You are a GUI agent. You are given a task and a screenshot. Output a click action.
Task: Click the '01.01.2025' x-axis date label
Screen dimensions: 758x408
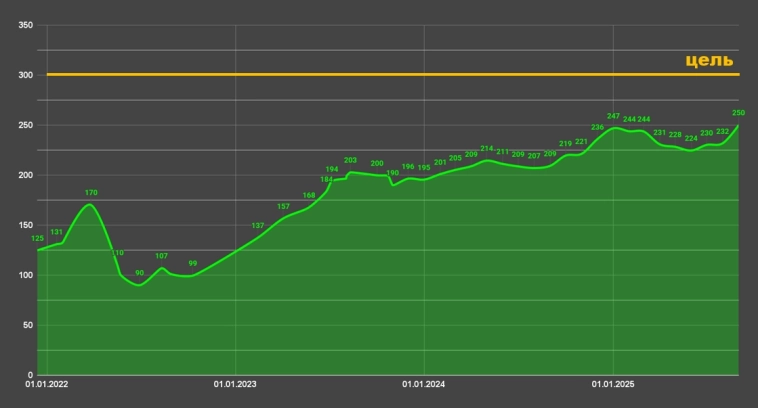613,384
